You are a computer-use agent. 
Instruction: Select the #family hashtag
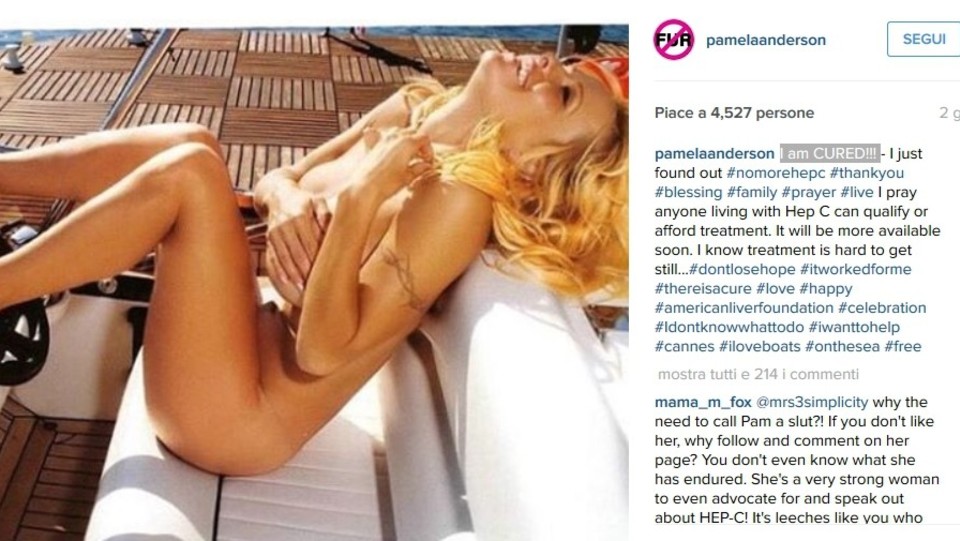point(752,192)
